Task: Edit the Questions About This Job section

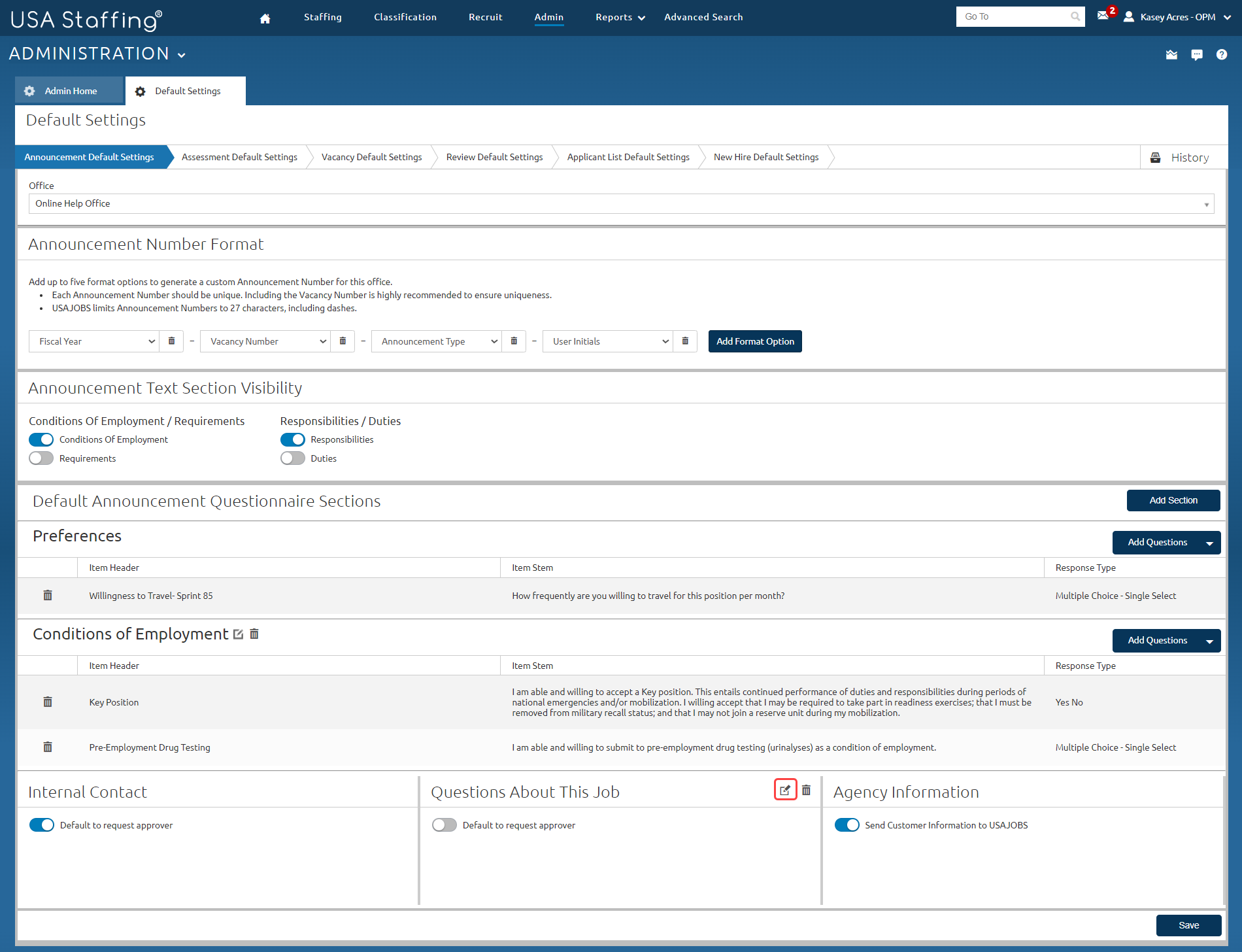Action: [785, 790]
